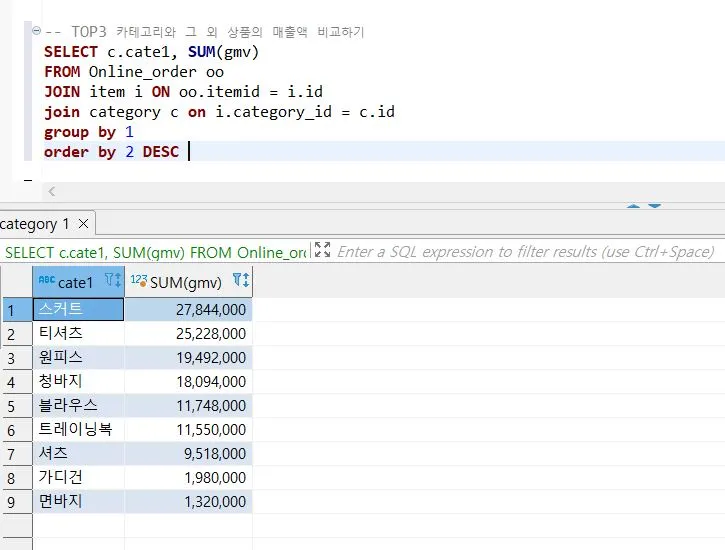
Task: Select cell 청바지
Action: [78, 381]
